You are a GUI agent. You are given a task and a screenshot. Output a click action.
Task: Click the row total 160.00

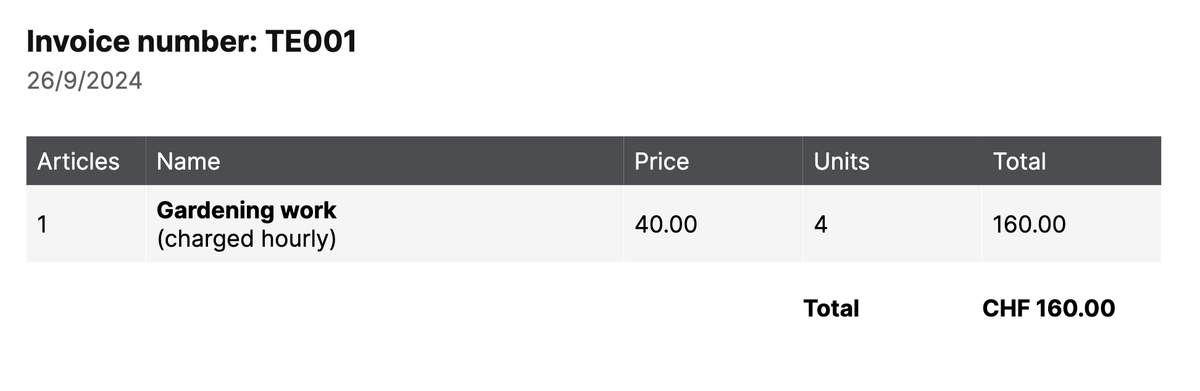1030,224
